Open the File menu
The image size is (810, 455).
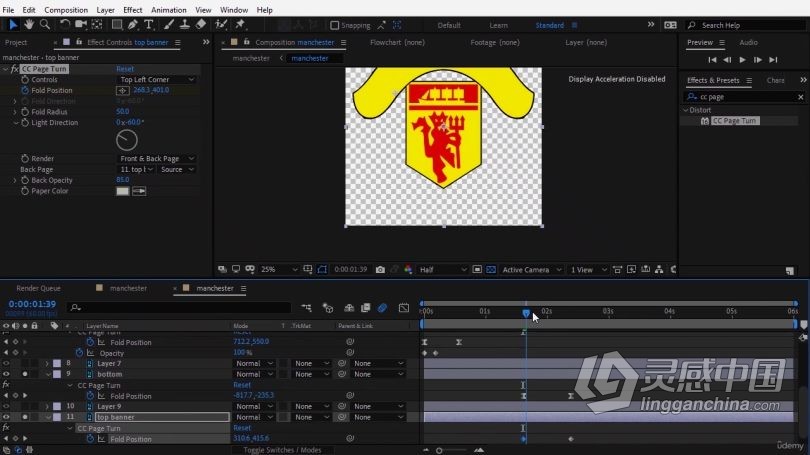8,10
